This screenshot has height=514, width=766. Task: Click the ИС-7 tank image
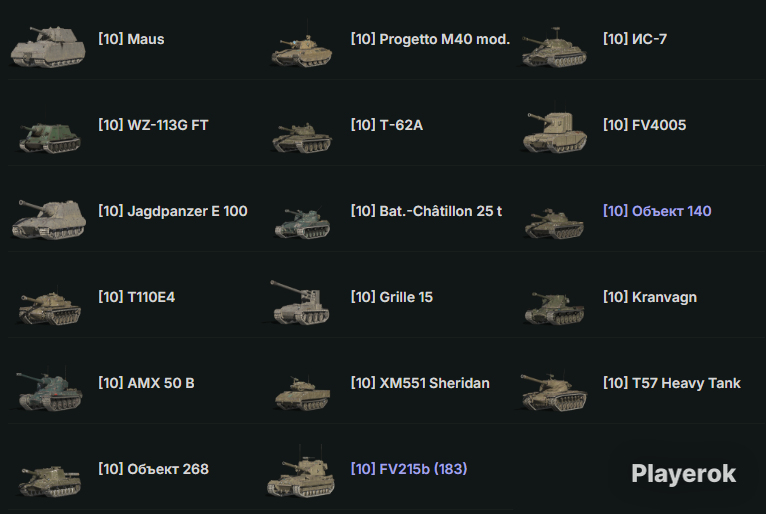tap(554, 48)
